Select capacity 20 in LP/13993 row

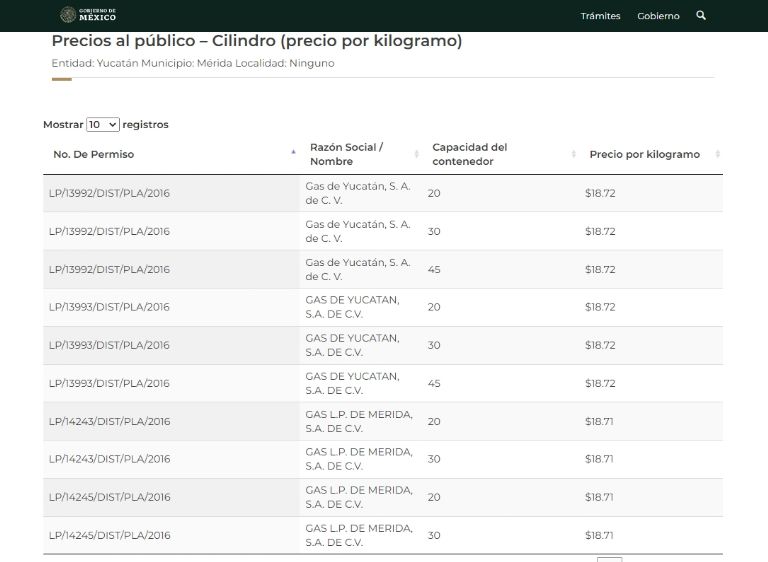coord(434,307)
